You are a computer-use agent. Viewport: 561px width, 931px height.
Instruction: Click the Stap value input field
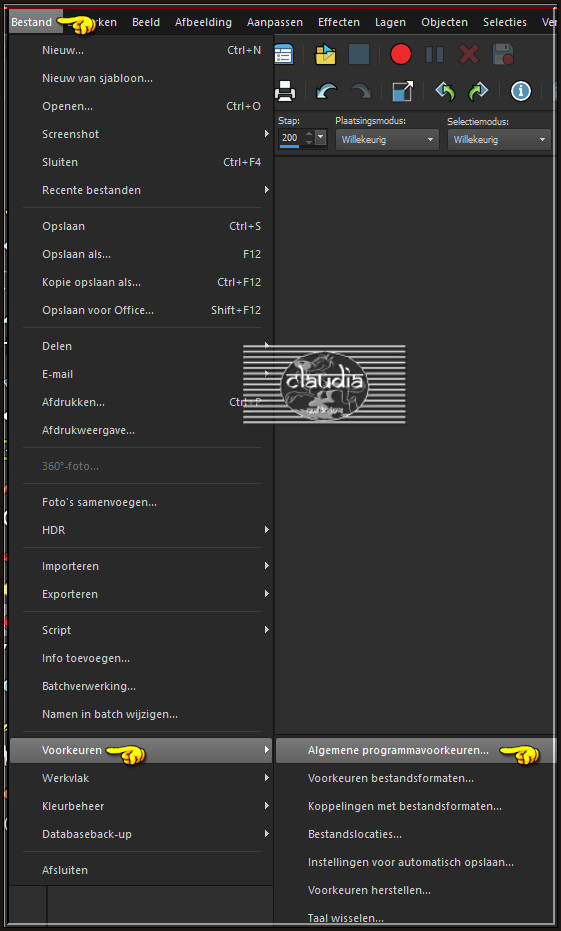click(x=290, y=138)
